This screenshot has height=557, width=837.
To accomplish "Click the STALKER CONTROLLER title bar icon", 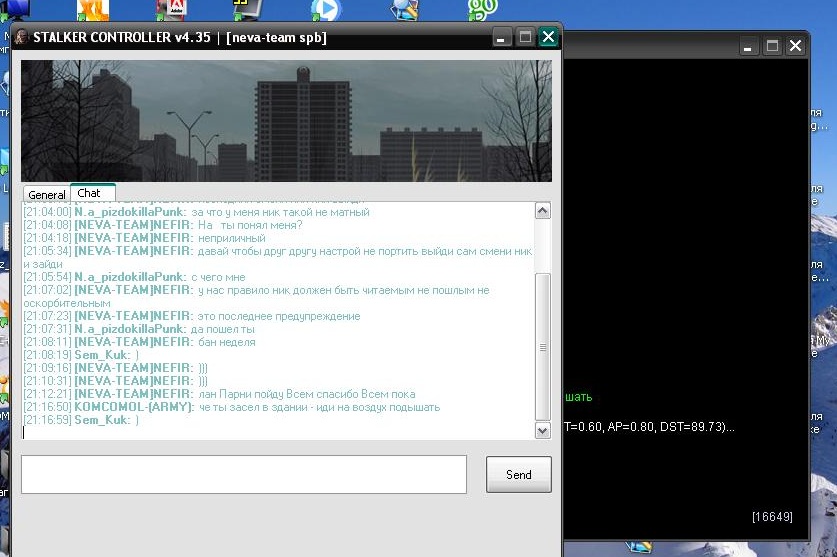I will pyautogui.click(x=20, y=38).
